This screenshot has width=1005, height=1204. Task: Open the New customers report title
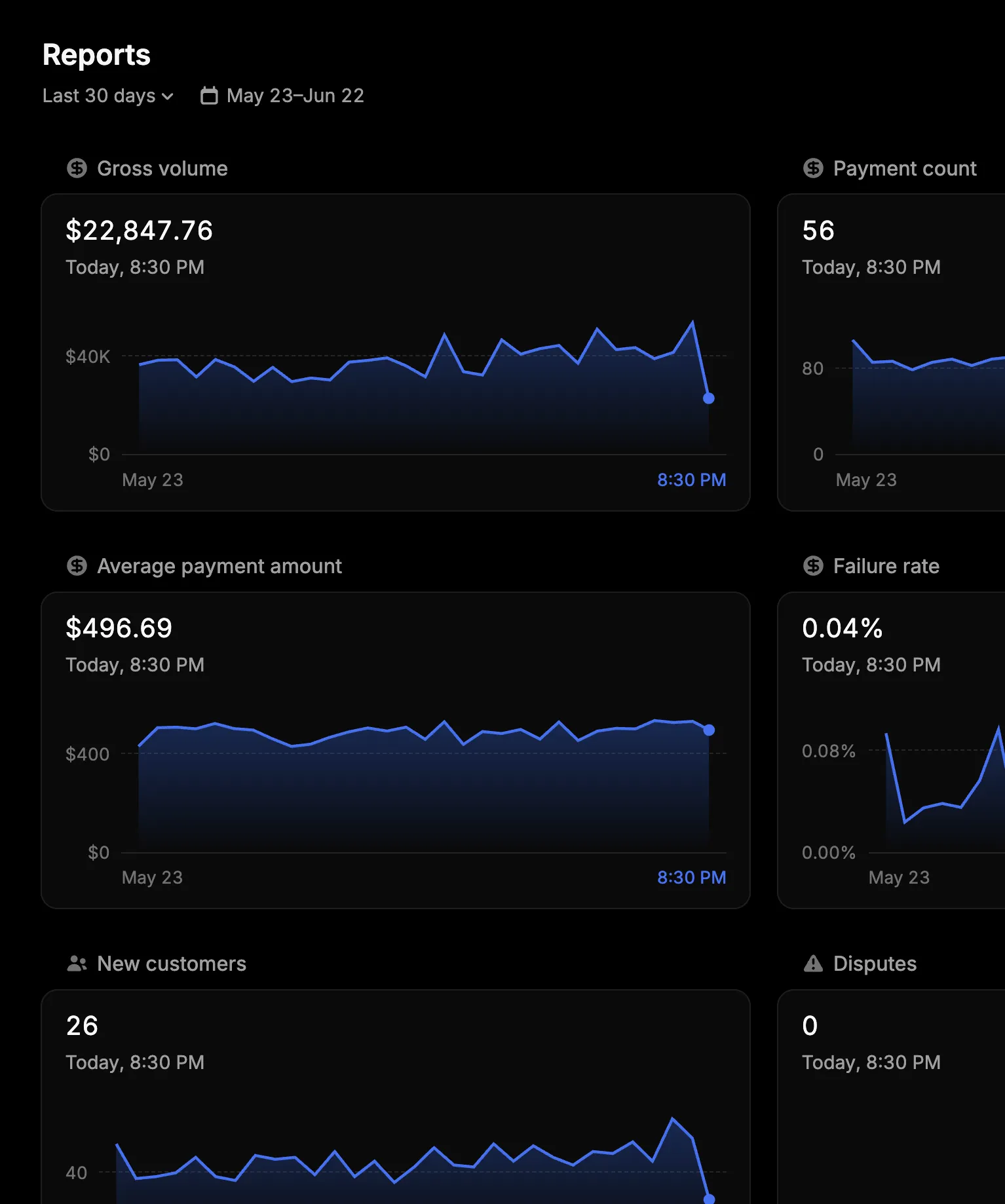tap(172, 964)
